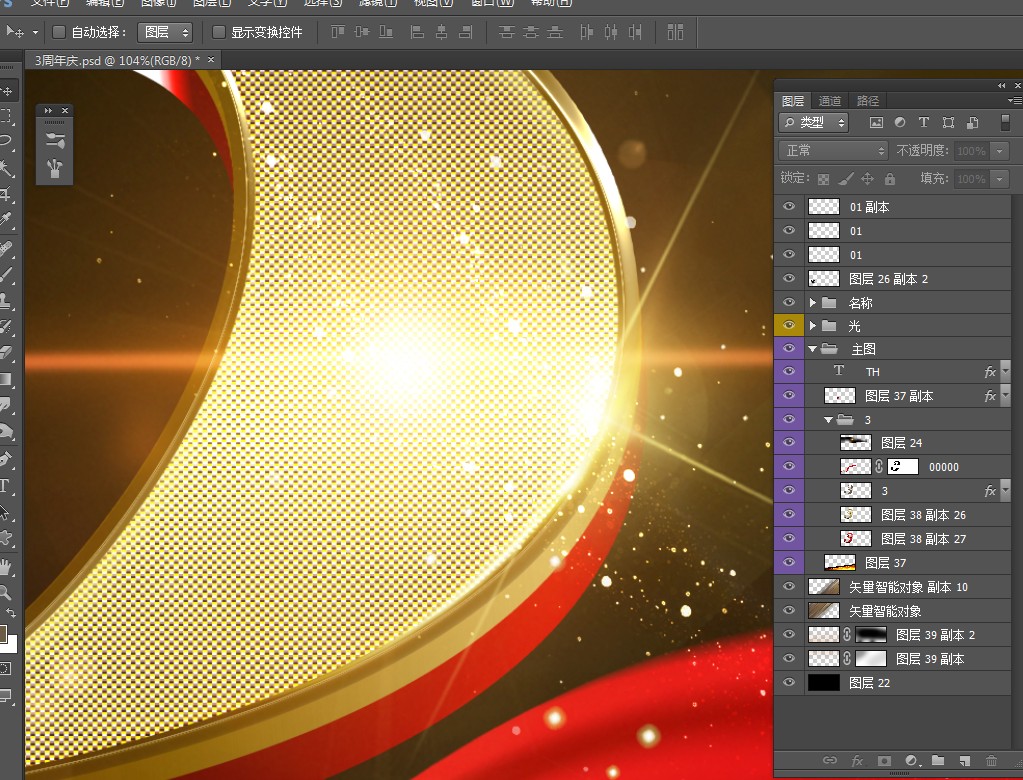The height and width of the screenshot is (780, 1023).
Task: Align right edges in options bar
Action: [466, 31]
